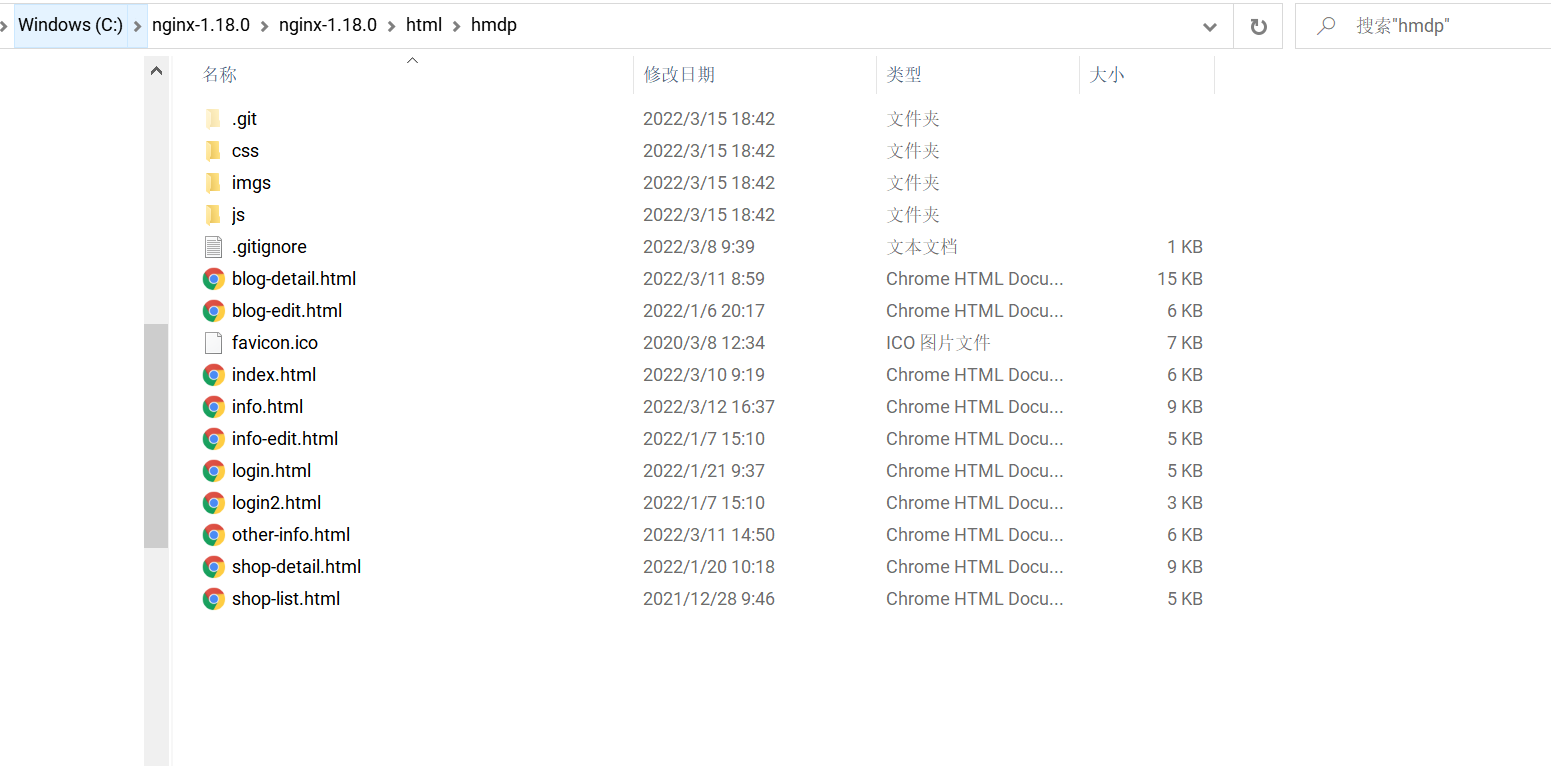Viewport: 1551px width, 766px height.
Task: Click the js folder icon
Action: point(213,215)
